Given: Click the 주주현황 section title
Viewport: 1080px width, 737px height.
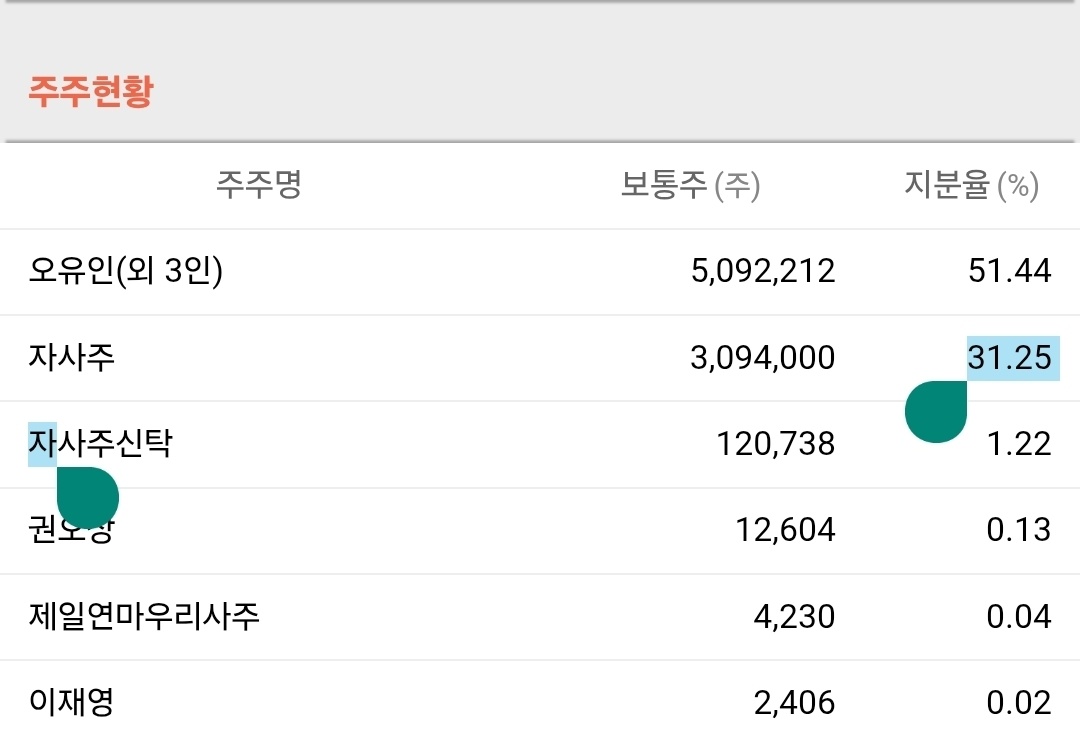Looking at the screenshot, I should pos(90,92).
